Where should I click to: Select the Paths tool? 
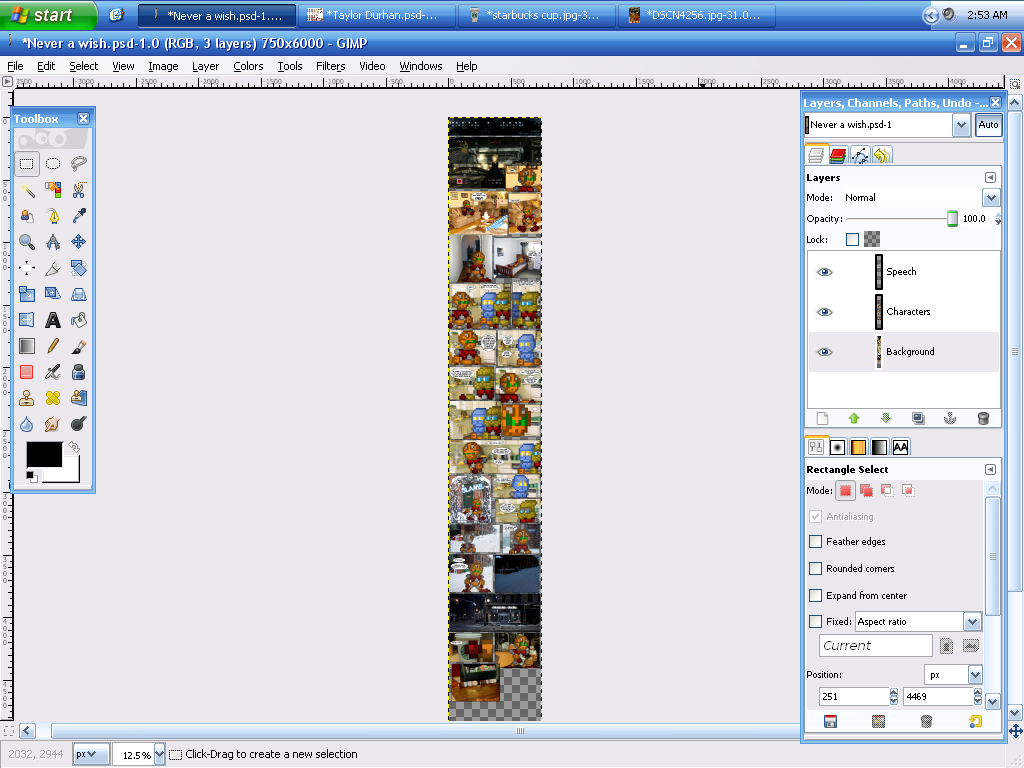click(x=53, y=216)
